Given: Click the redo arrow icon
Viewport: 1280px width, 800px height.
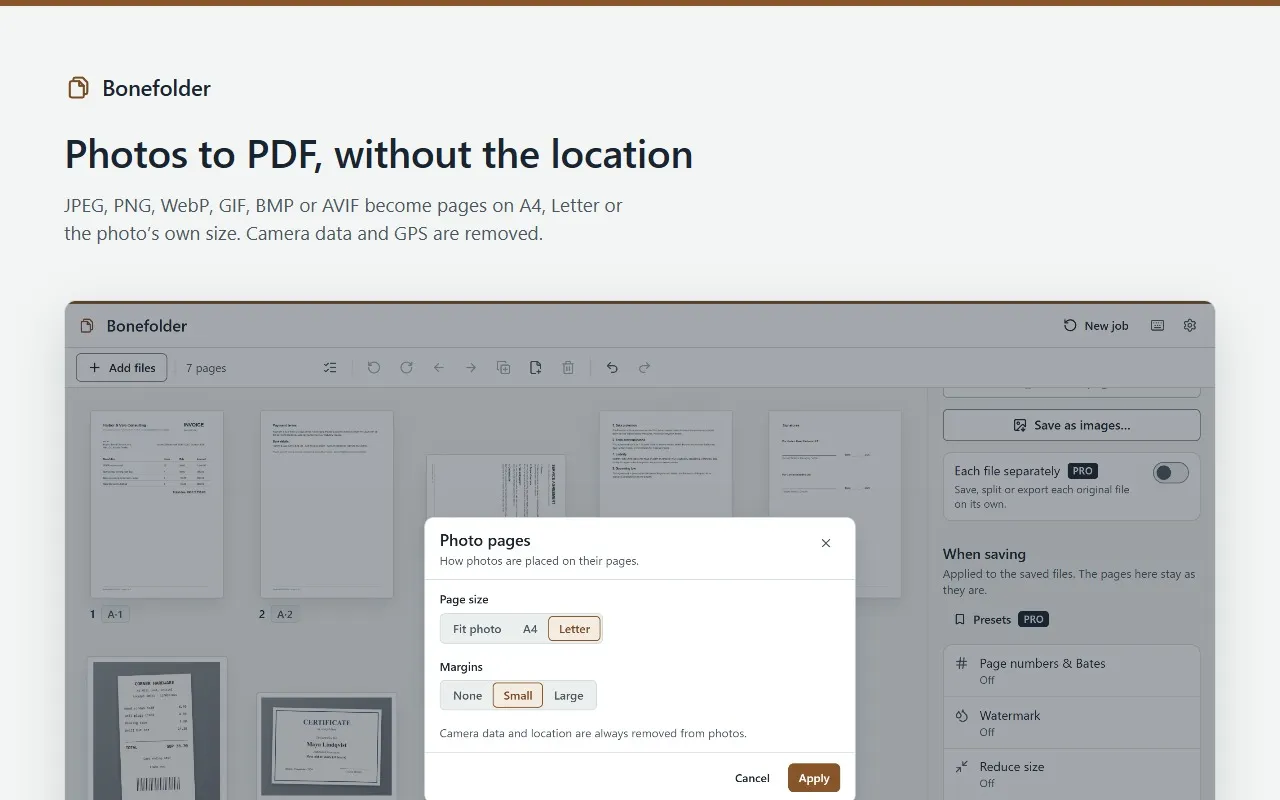Looking at the screenshot, I should pyautogui.click(x=645, y=368).
